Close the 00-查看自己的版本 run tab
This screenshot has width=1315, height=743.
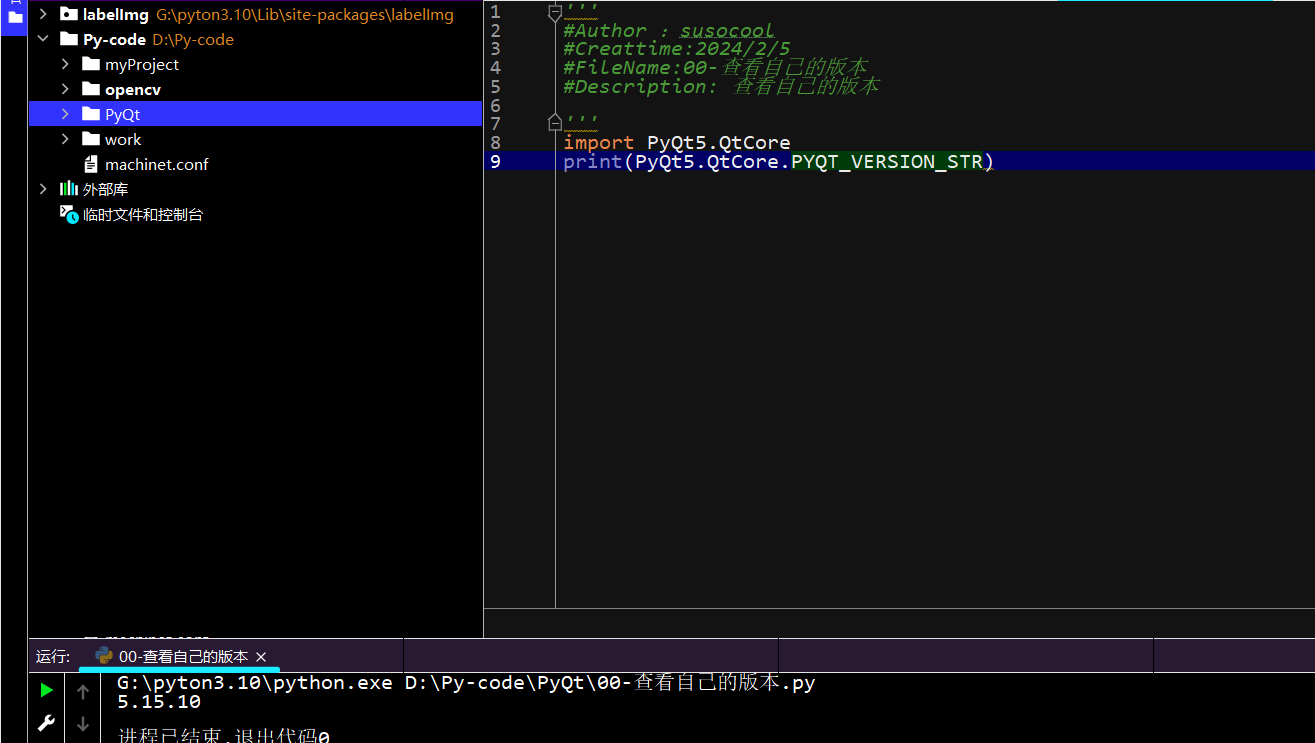261,657
